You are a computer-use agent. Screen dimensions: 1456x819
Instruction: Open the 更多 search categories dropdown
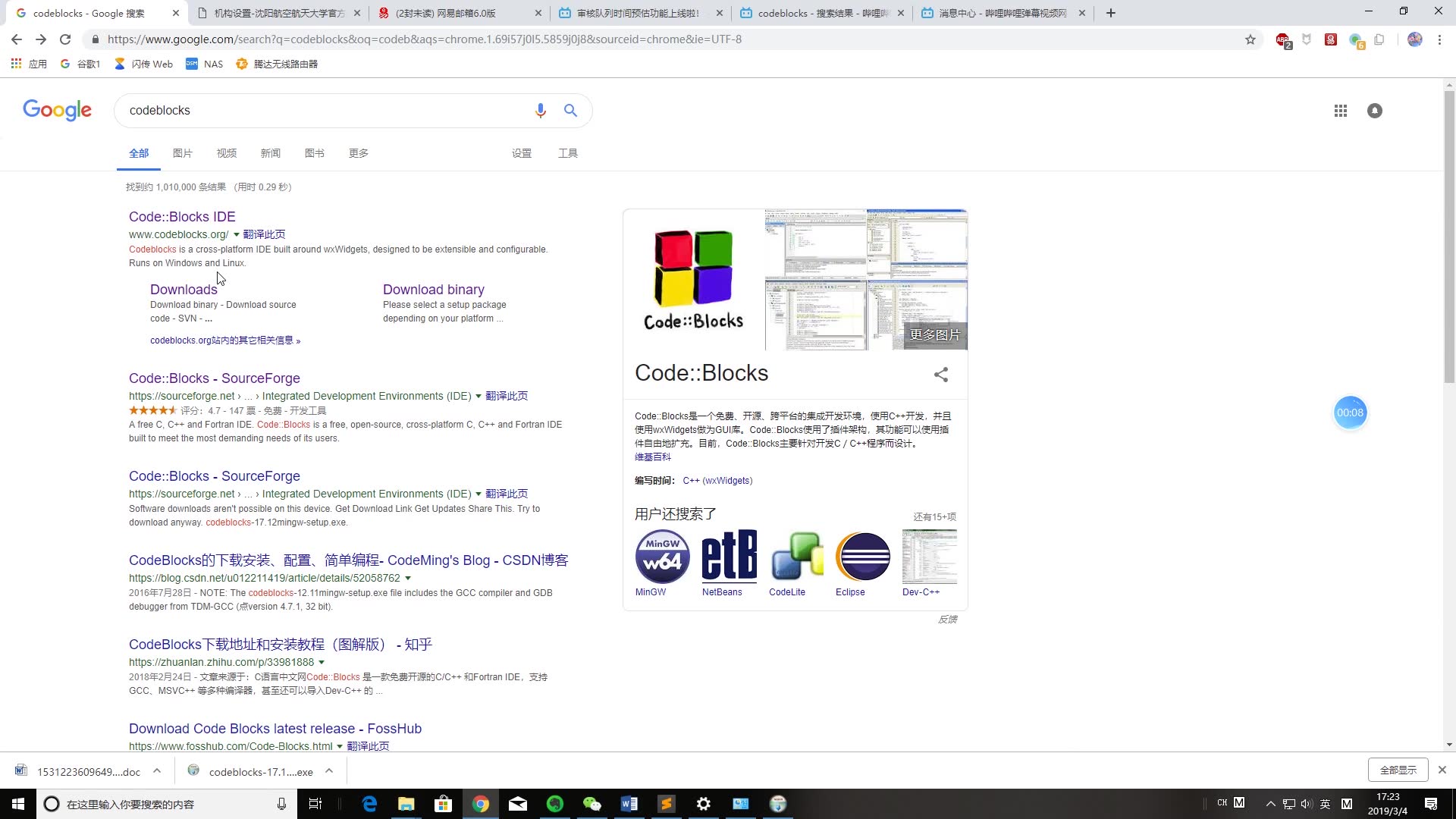[x=358, y=152]
